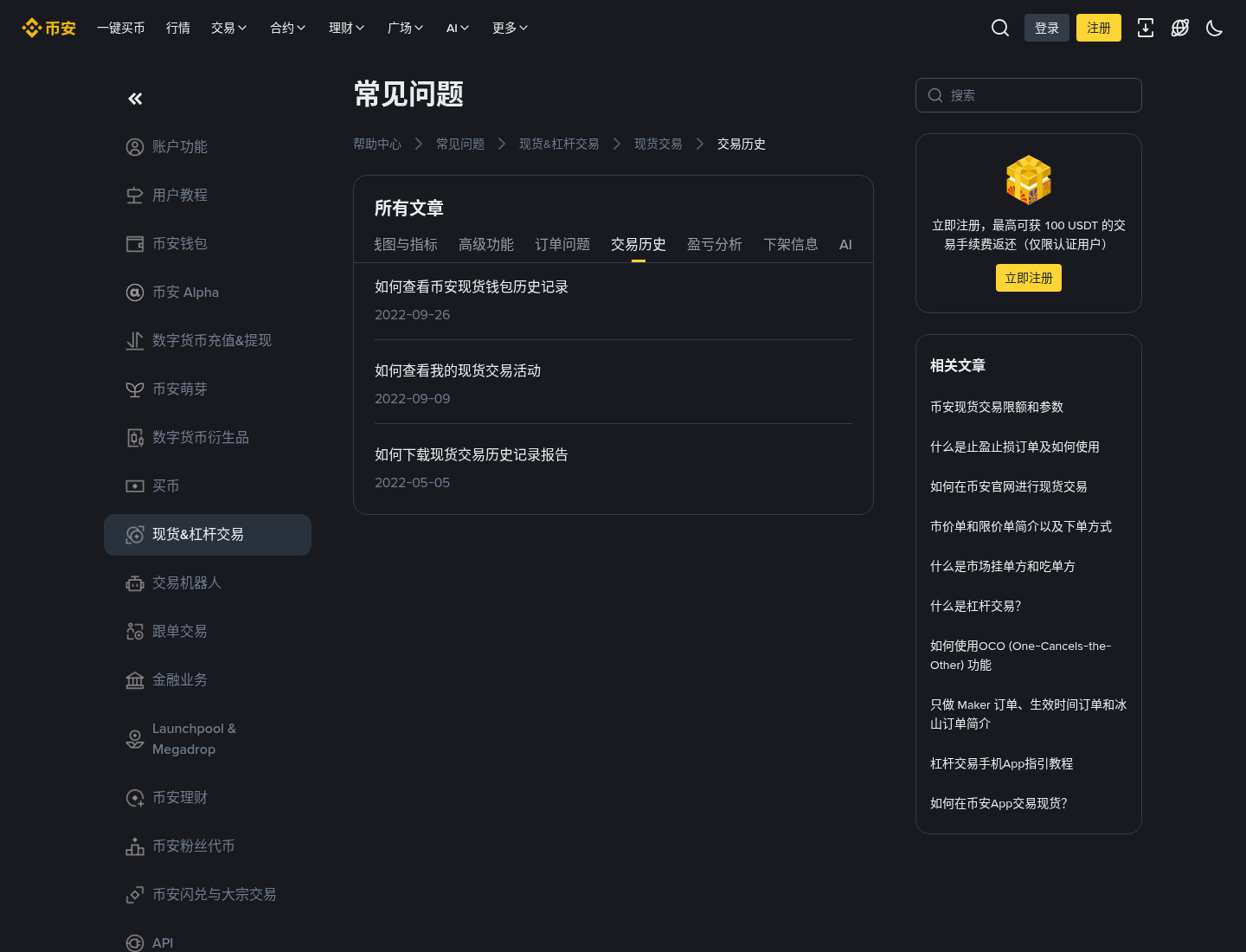Open article 如何查看币安现货钱包历史记录
Screen dimensions: 1246x952
click(x=472, y=286)
